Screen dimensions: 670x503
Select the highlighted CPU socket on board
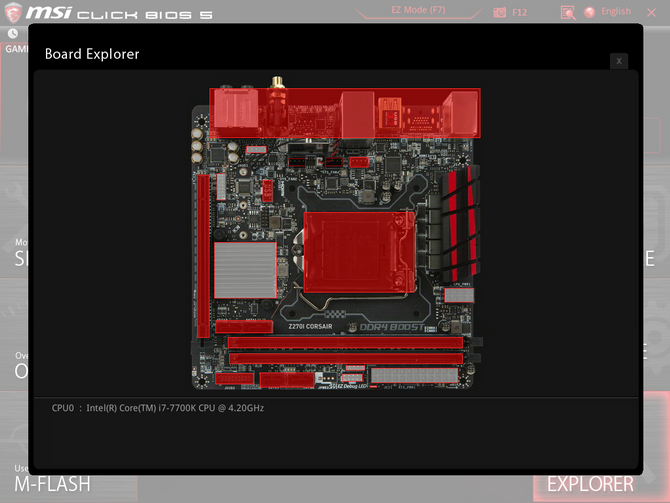359,252
